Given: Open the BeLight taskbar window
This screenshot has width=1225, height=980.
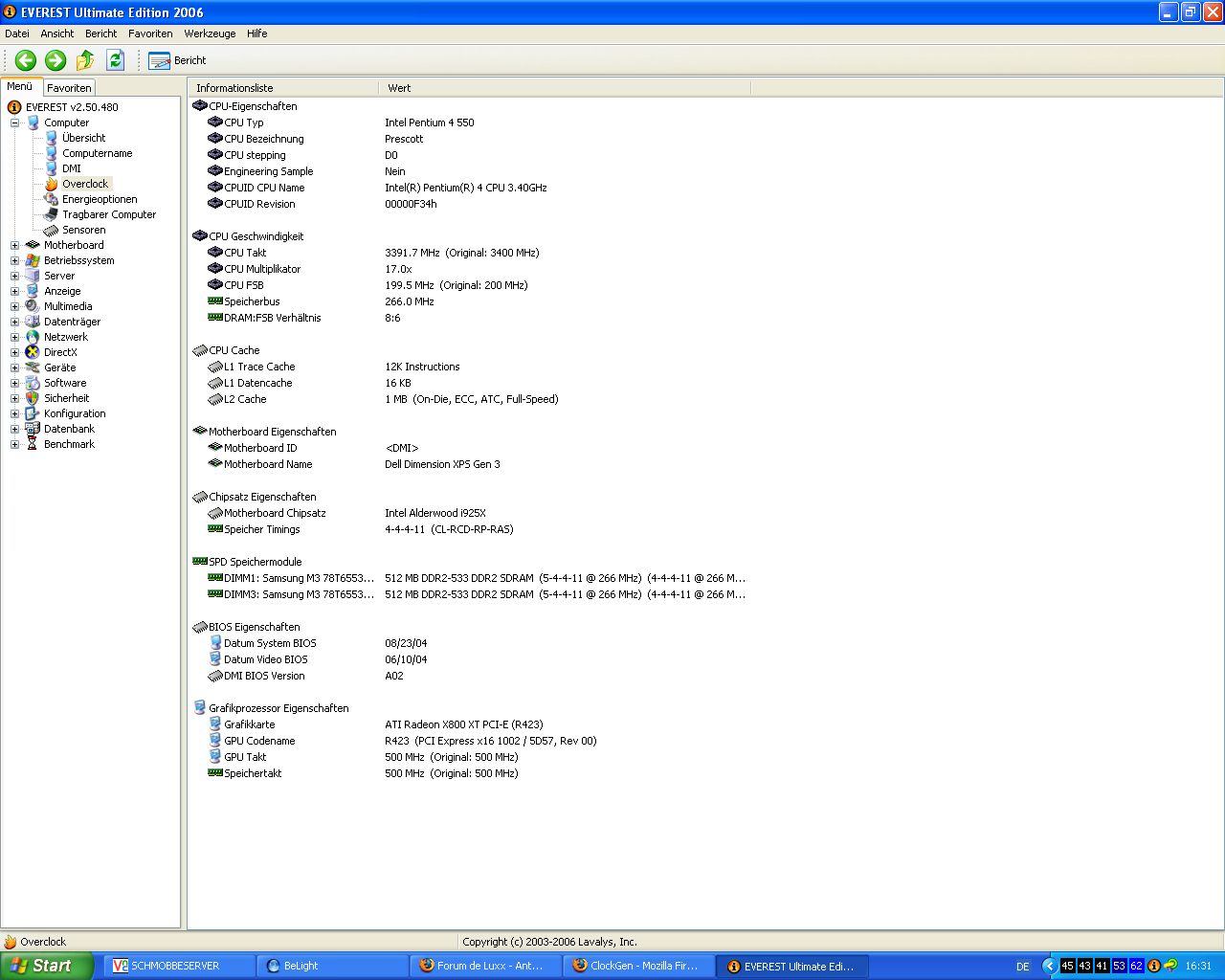Looking at the screenshot, I should (331, 966).
